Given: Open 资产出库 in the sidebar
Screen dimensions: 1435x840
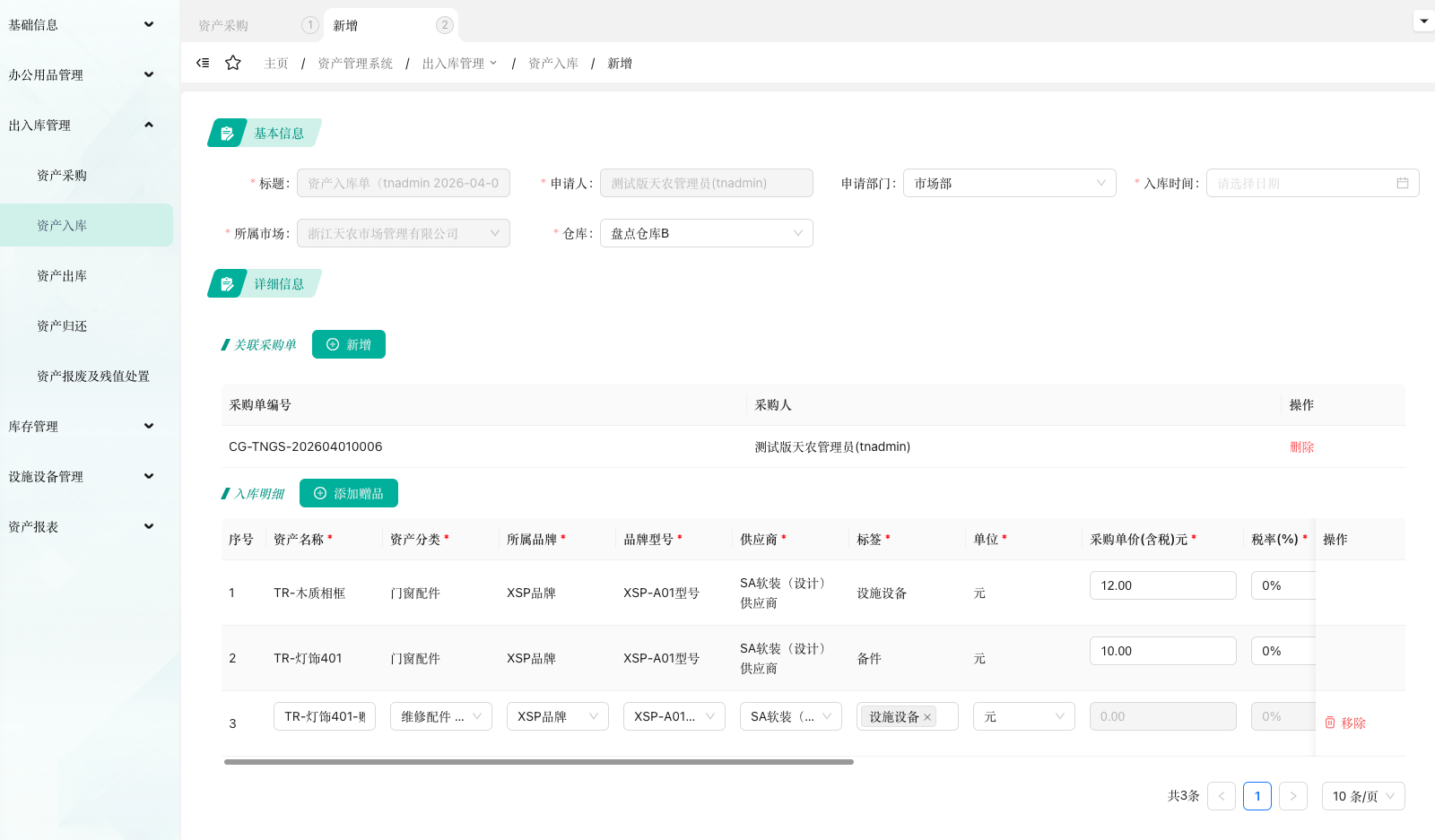Looking at the screenshot, I should click(62, 276).
